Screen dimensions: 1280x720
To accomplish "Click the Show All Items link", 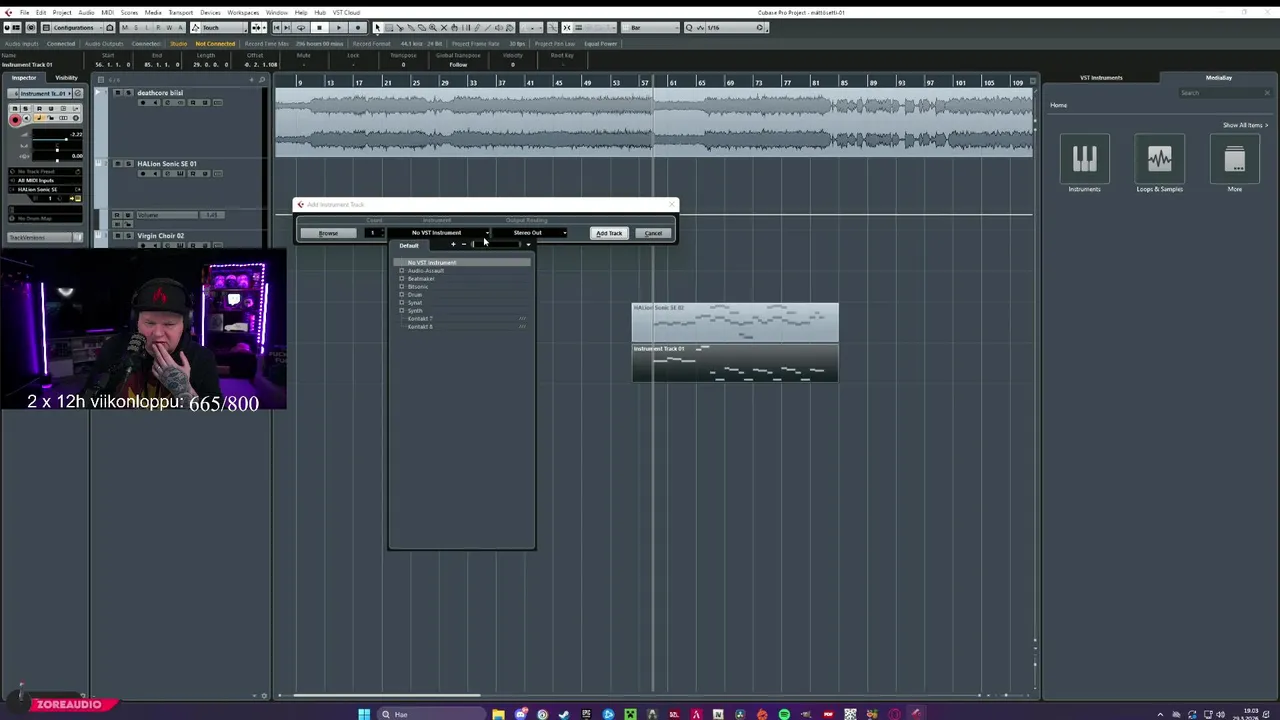I will point(1245,125).
